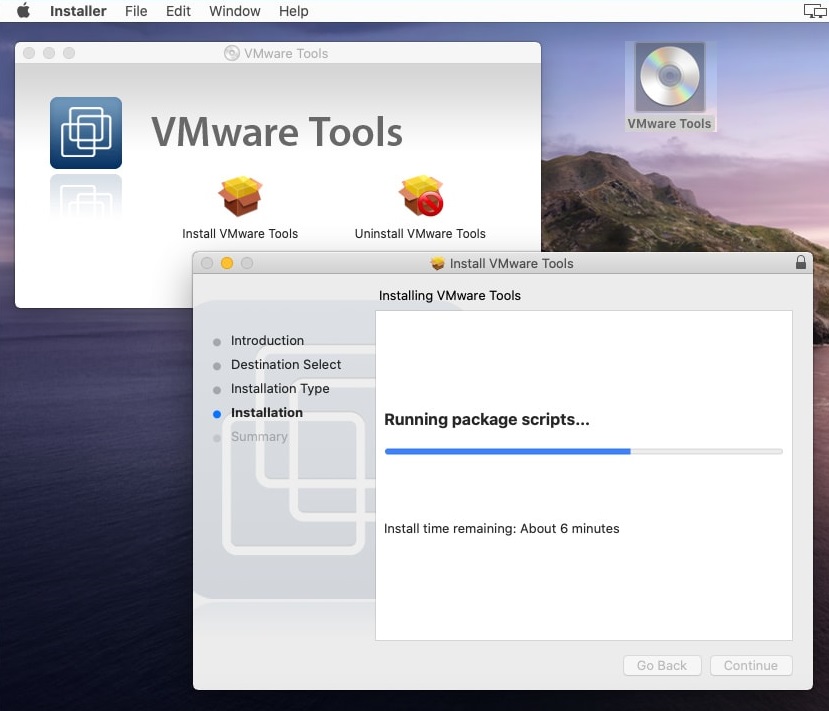Click the Installing VMware Tools title text

point(449,295)
